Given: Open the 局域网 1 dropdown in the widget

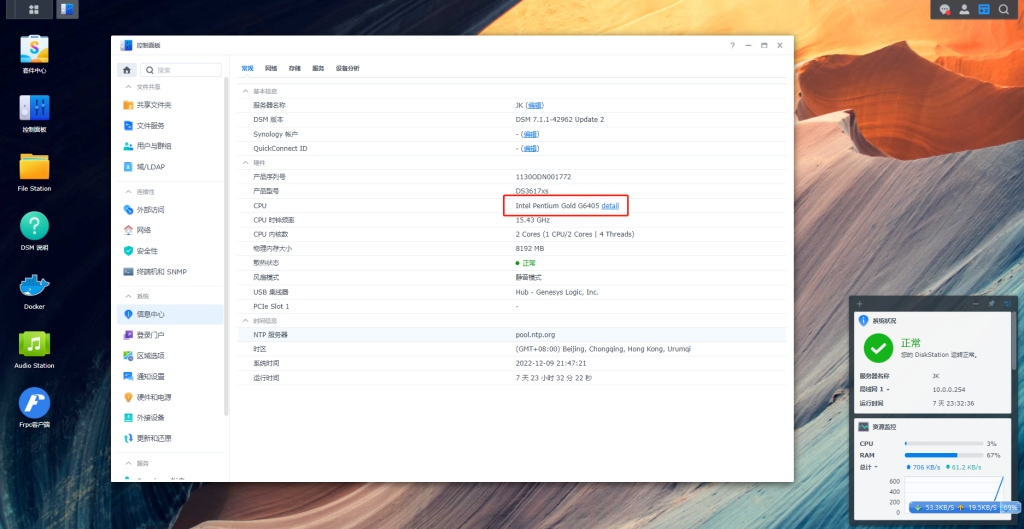Looking at the screenshot, I should pos(876,389).
